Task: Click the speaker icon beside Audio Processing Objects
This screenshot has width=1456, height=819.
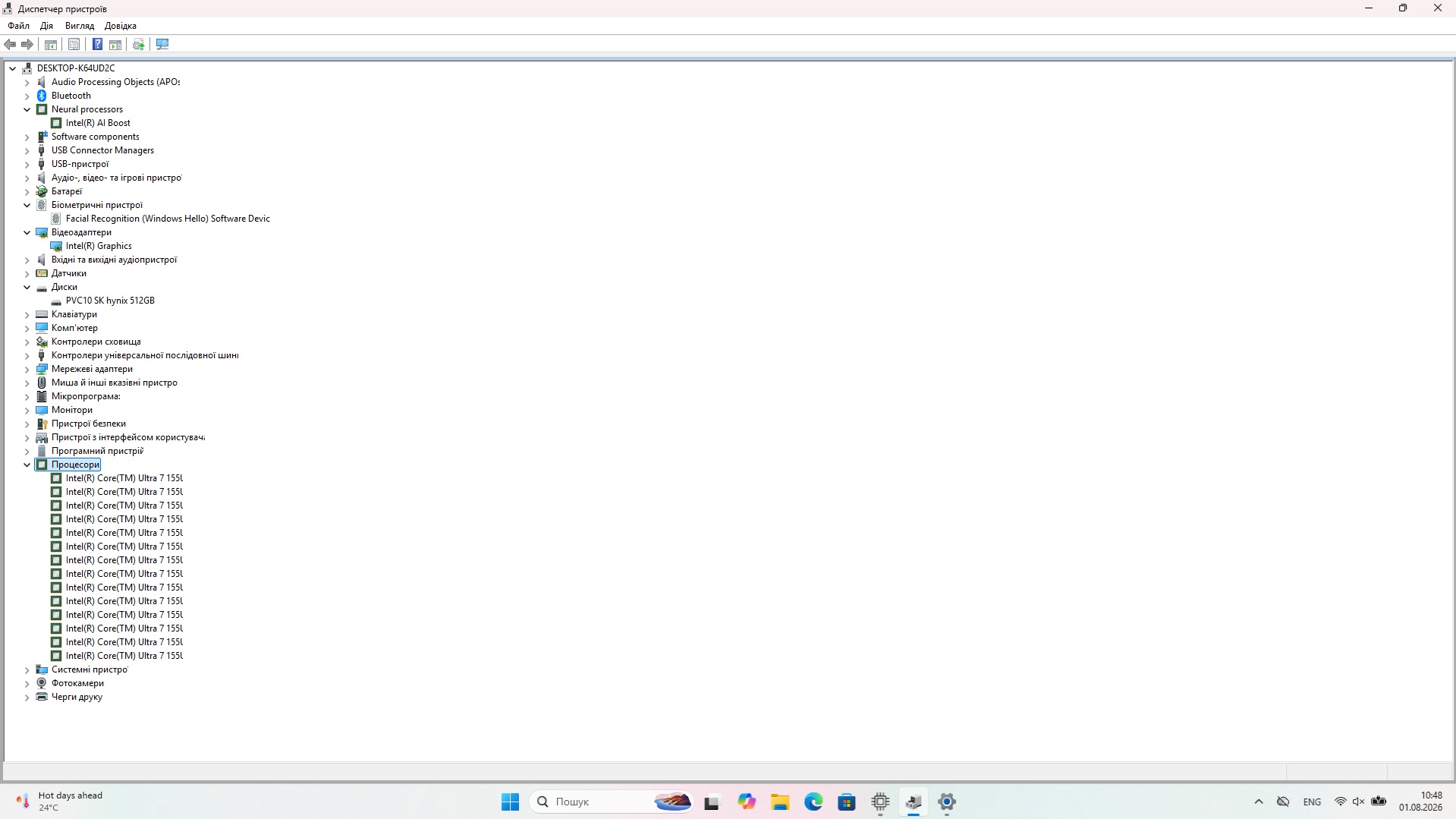Action: (42, 82)
